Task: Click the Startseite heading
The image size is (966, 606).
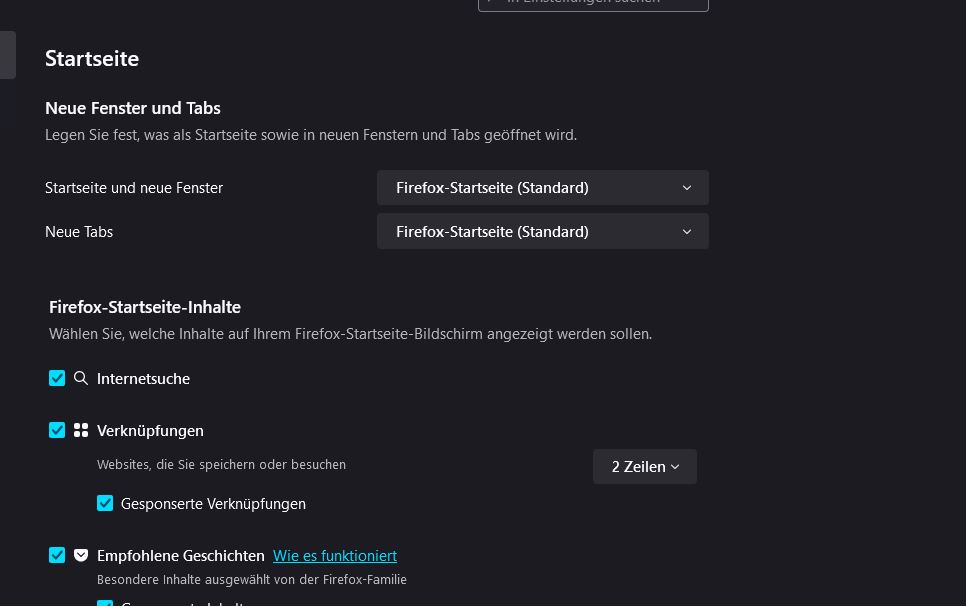Action: pos(92,59)
